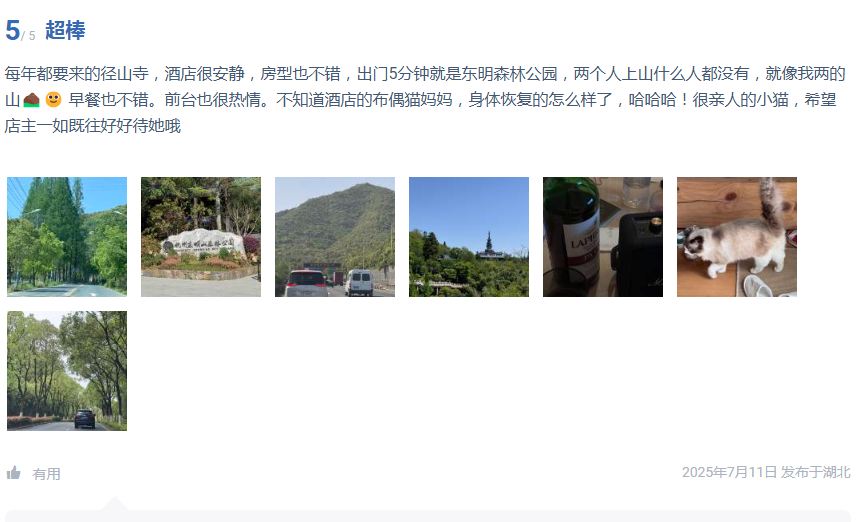Click the last line 店主一如既往好好待她哦
The height and width of the screenshot is (522, 860).
pos(93,126)
